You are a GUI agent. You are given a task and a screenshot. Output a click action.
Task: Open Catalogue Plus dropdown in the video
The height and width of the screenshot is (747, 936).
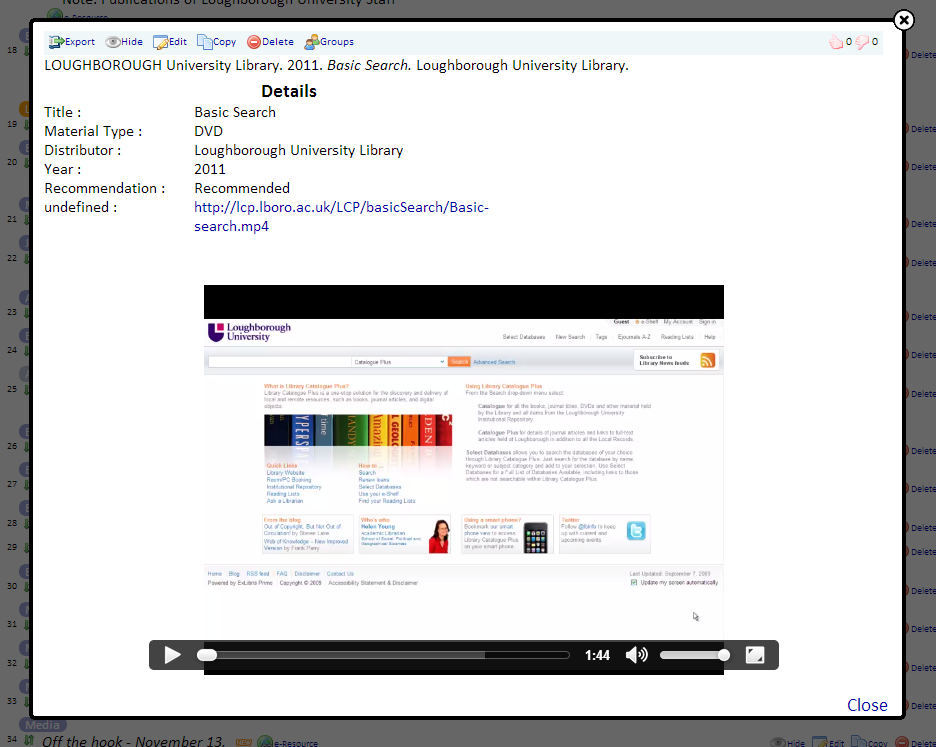point(398,361)
